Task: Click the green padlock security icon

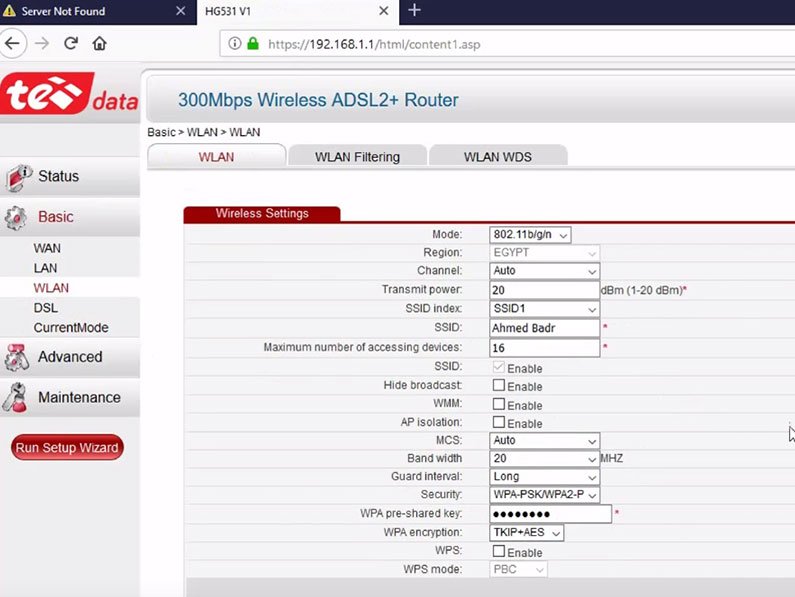Action: pos(253,44)
